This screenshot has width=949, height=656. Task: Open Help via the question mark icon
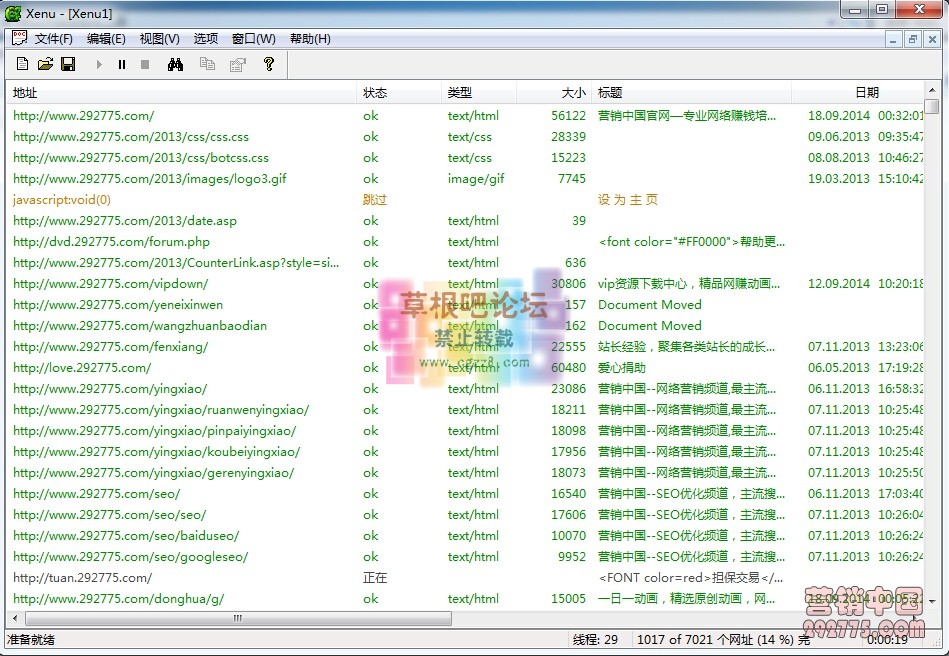[268, 63]
